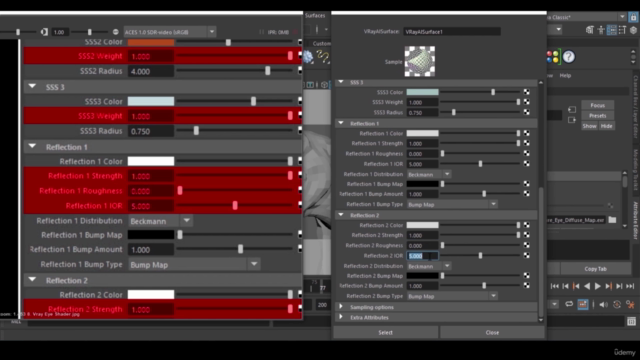Click the Presets button

click(x=598, y=116)
